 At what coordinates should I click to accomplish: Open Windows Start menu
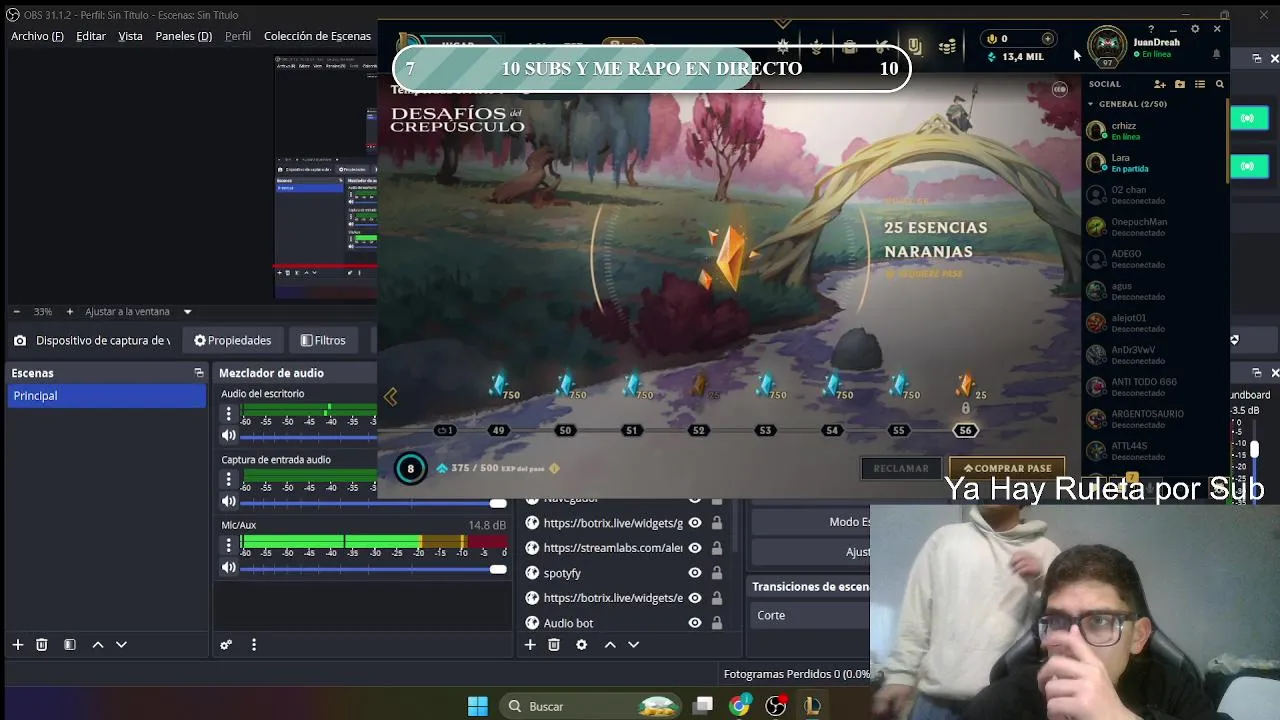[478, 706]
